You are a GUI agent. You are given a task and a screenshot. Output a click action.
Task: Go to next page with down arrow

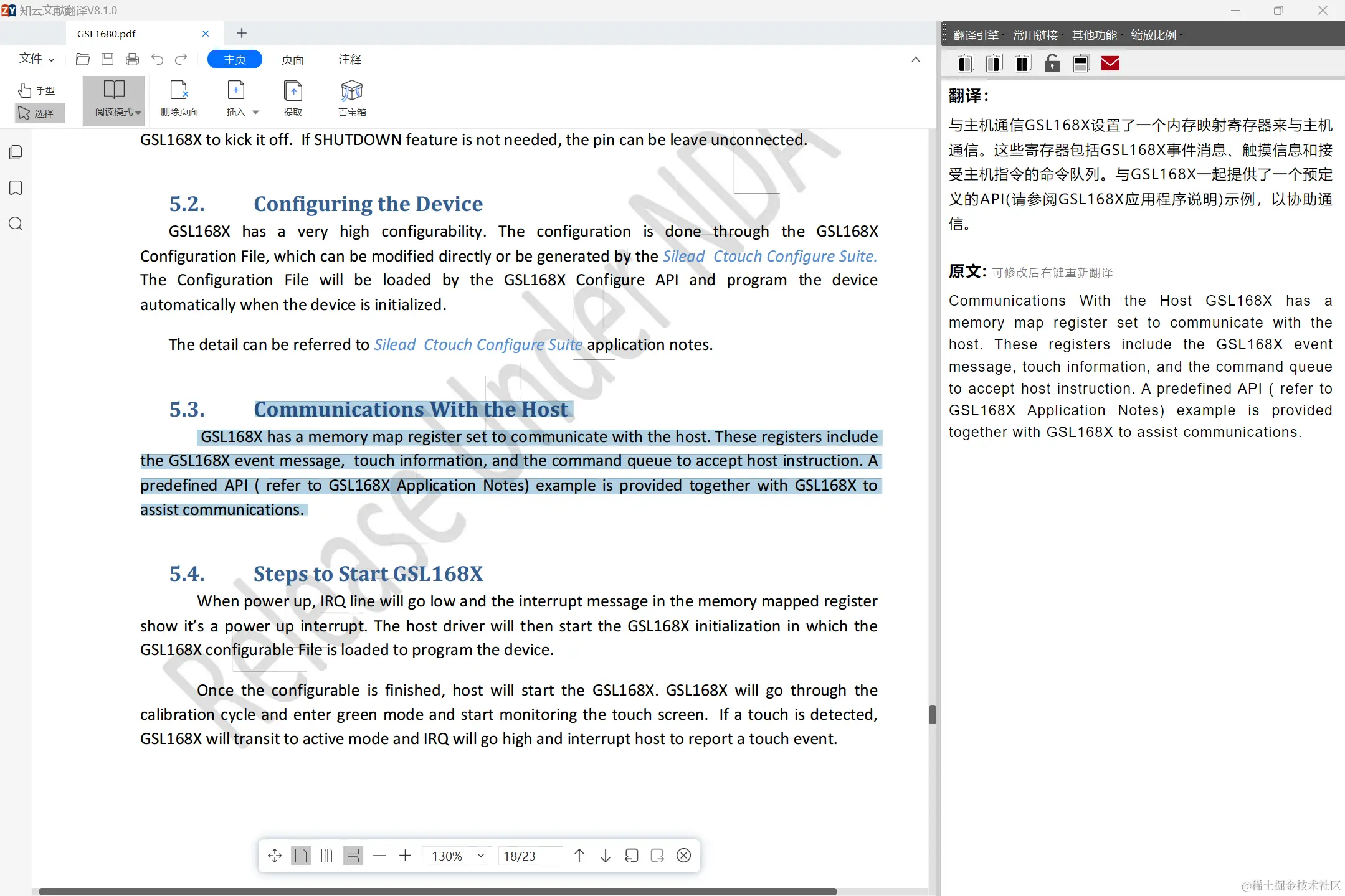tap(605, 856)
